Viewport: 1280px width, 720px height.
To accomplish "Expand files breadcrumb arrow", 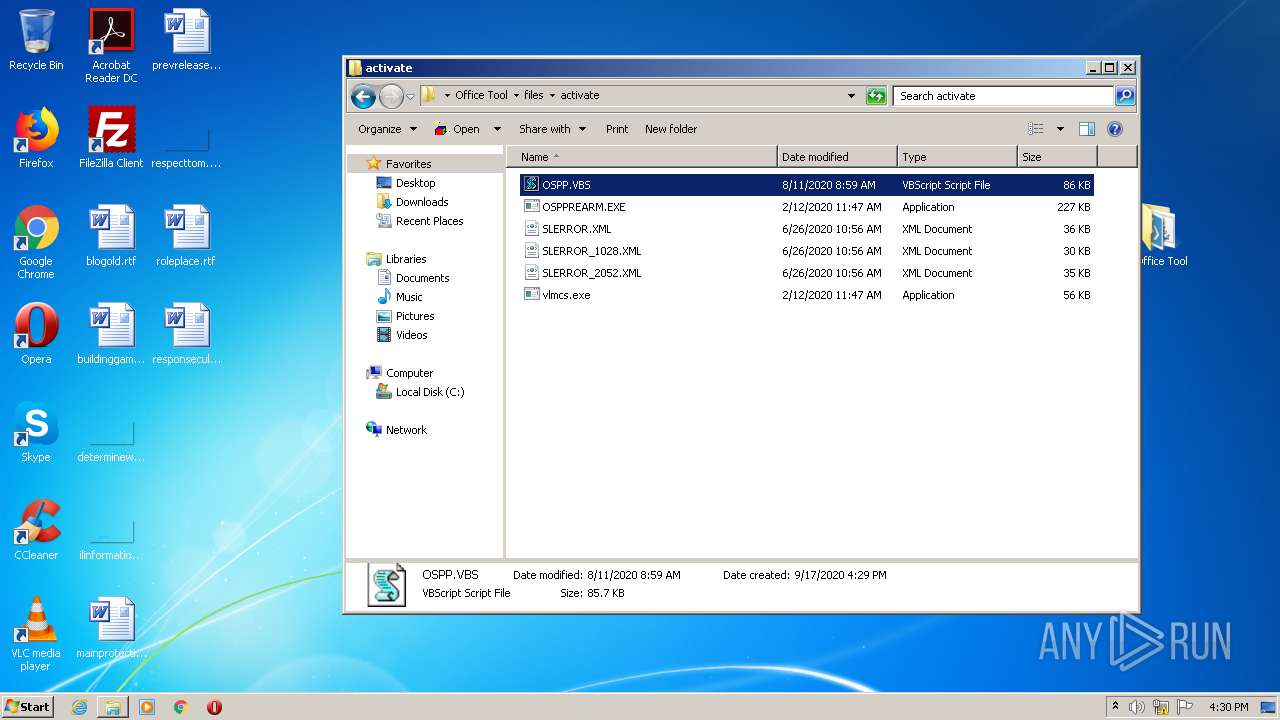I will point(552,96).
